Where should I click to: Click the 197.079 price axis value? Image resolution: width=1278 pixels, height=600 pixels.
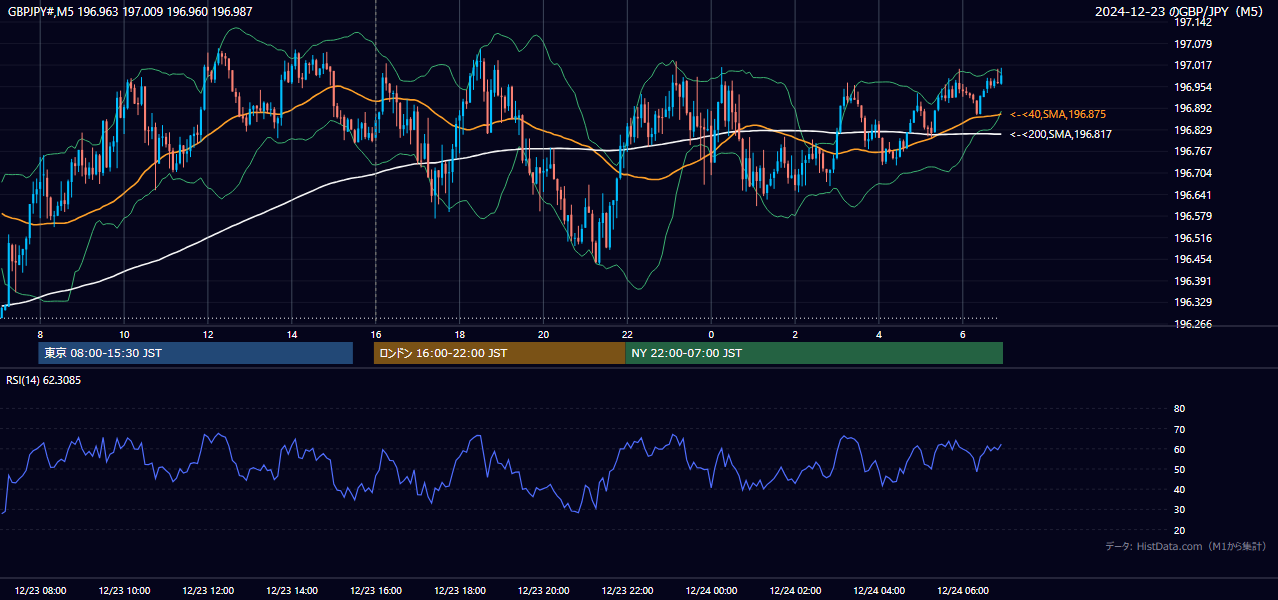point(1193,44)
